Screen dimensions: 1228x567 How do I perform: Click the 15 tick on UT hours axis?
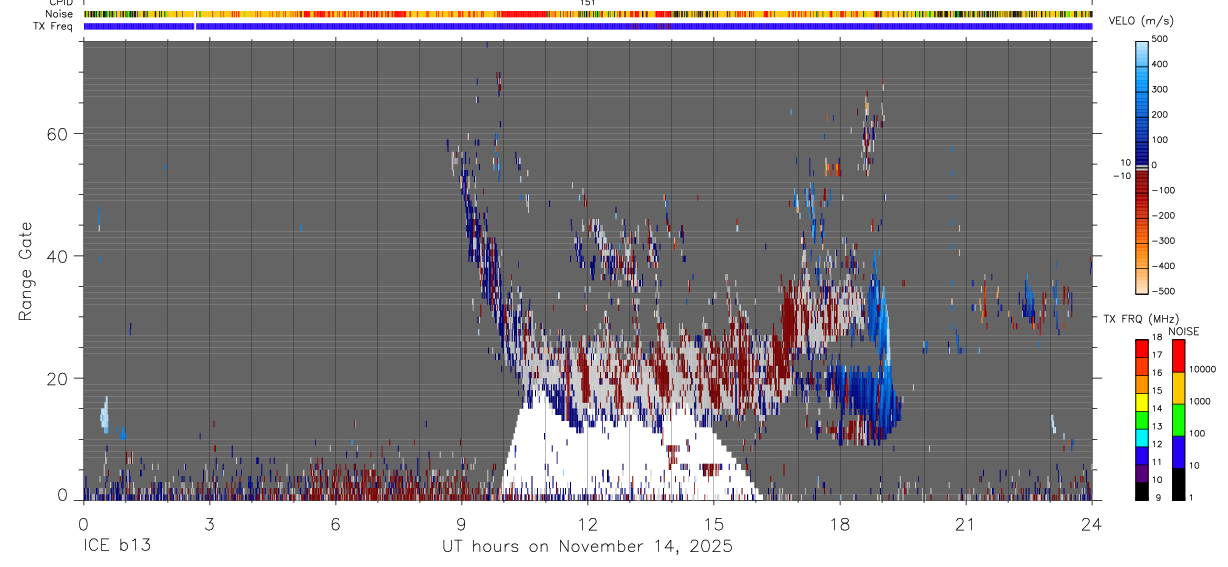click(714, 524)
